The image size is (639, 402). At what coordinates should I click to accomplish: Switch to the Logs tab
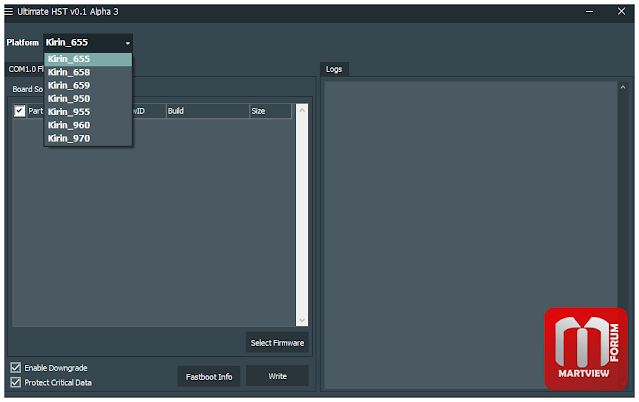click(x=334, y=69)
